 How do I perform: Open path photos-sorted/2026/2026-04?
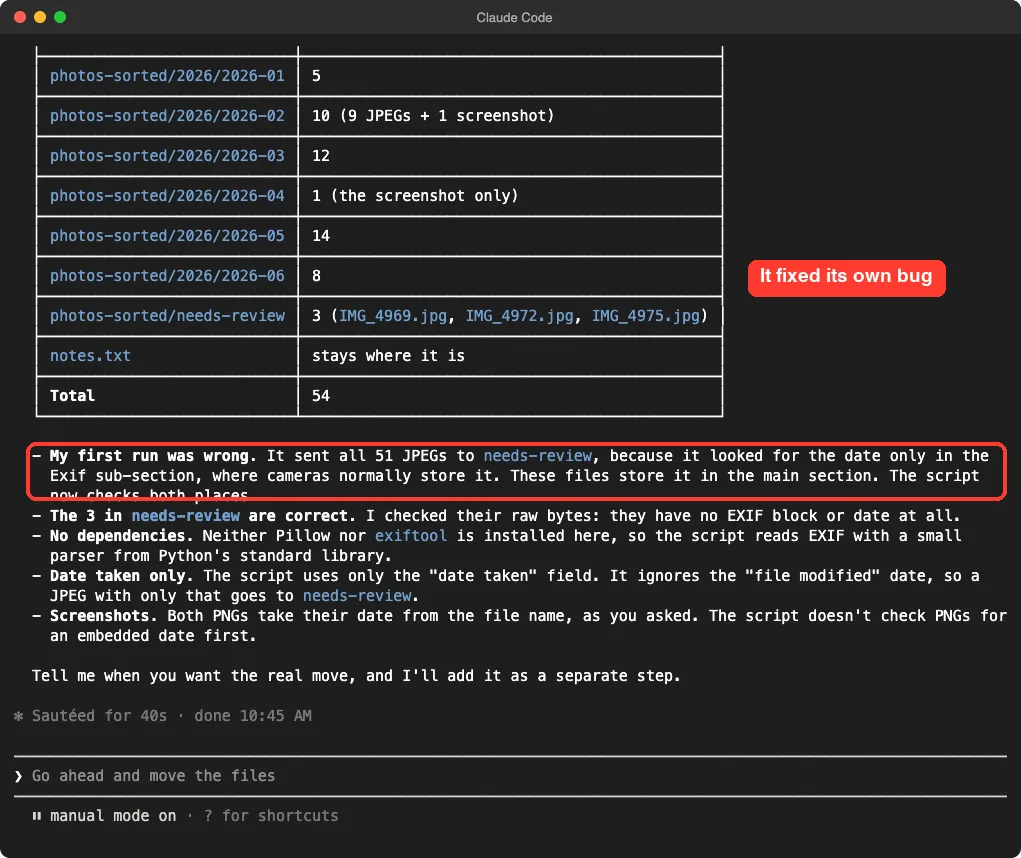[x=167, y=196]
